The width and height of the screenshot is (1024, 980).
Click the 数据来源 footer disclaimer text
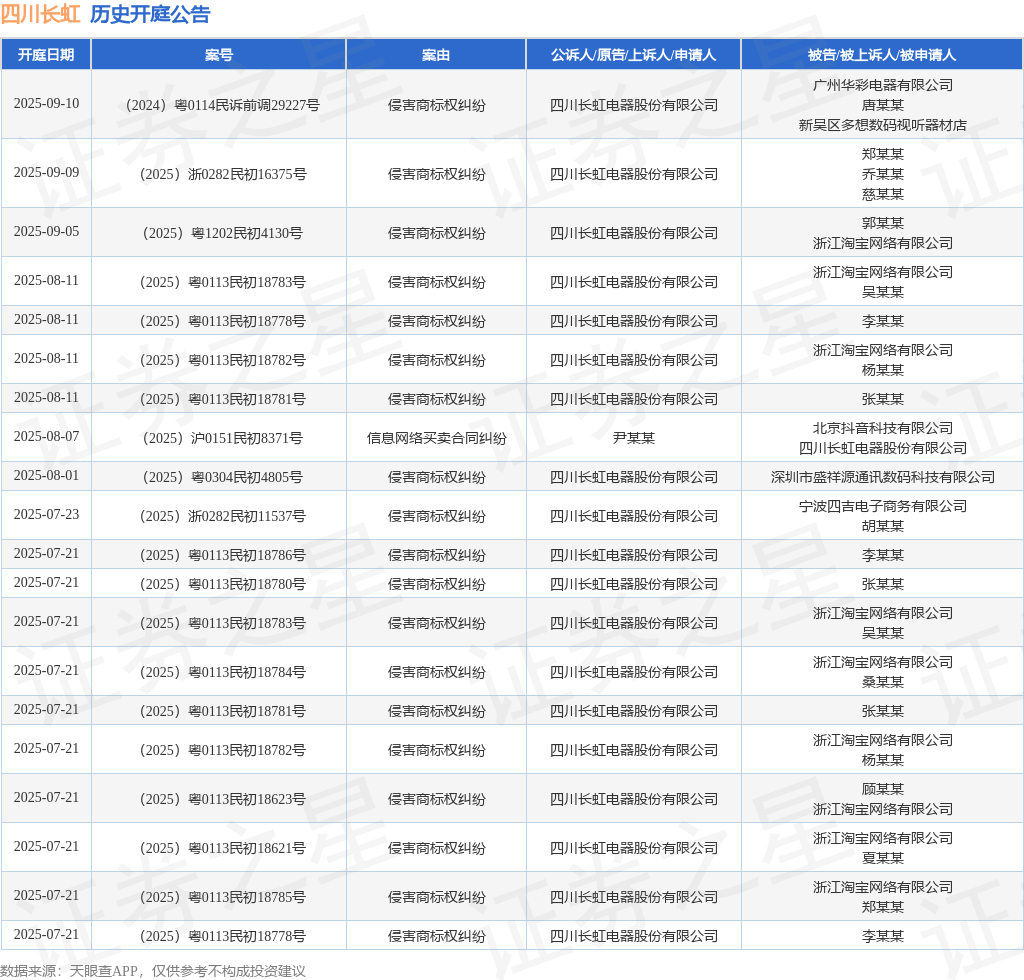153,971
